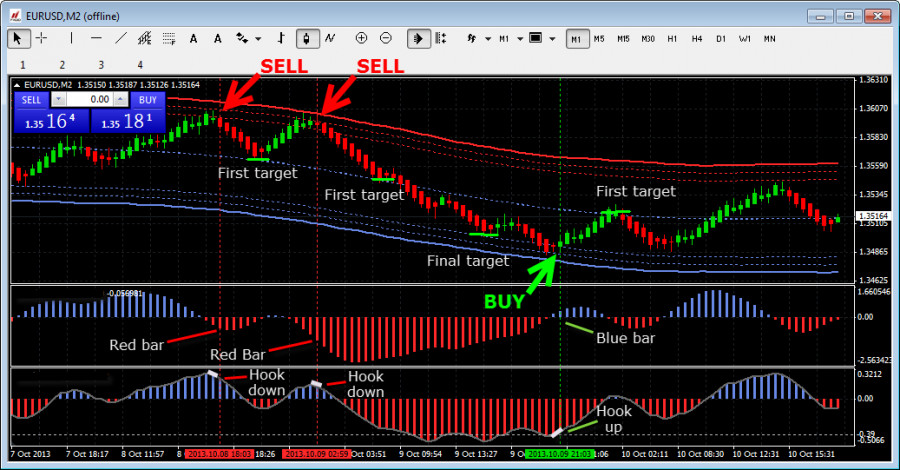The width and height of the screenshot is (900, 470).
Task: Switch to the H1 timeframe
Action: pyautogui.click(x=672, y=39)
